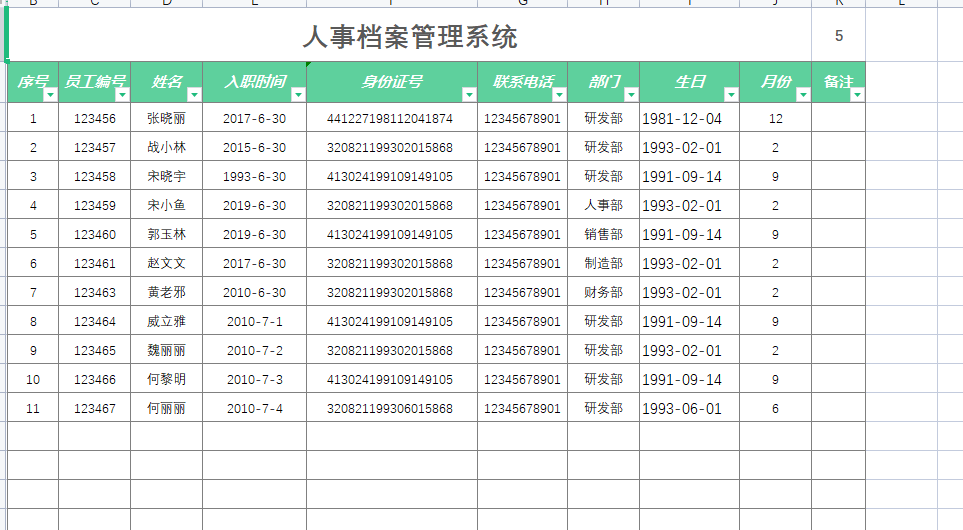Select employee number cell 123459
The image size is (963, 530).
click(x=95, y=205)
